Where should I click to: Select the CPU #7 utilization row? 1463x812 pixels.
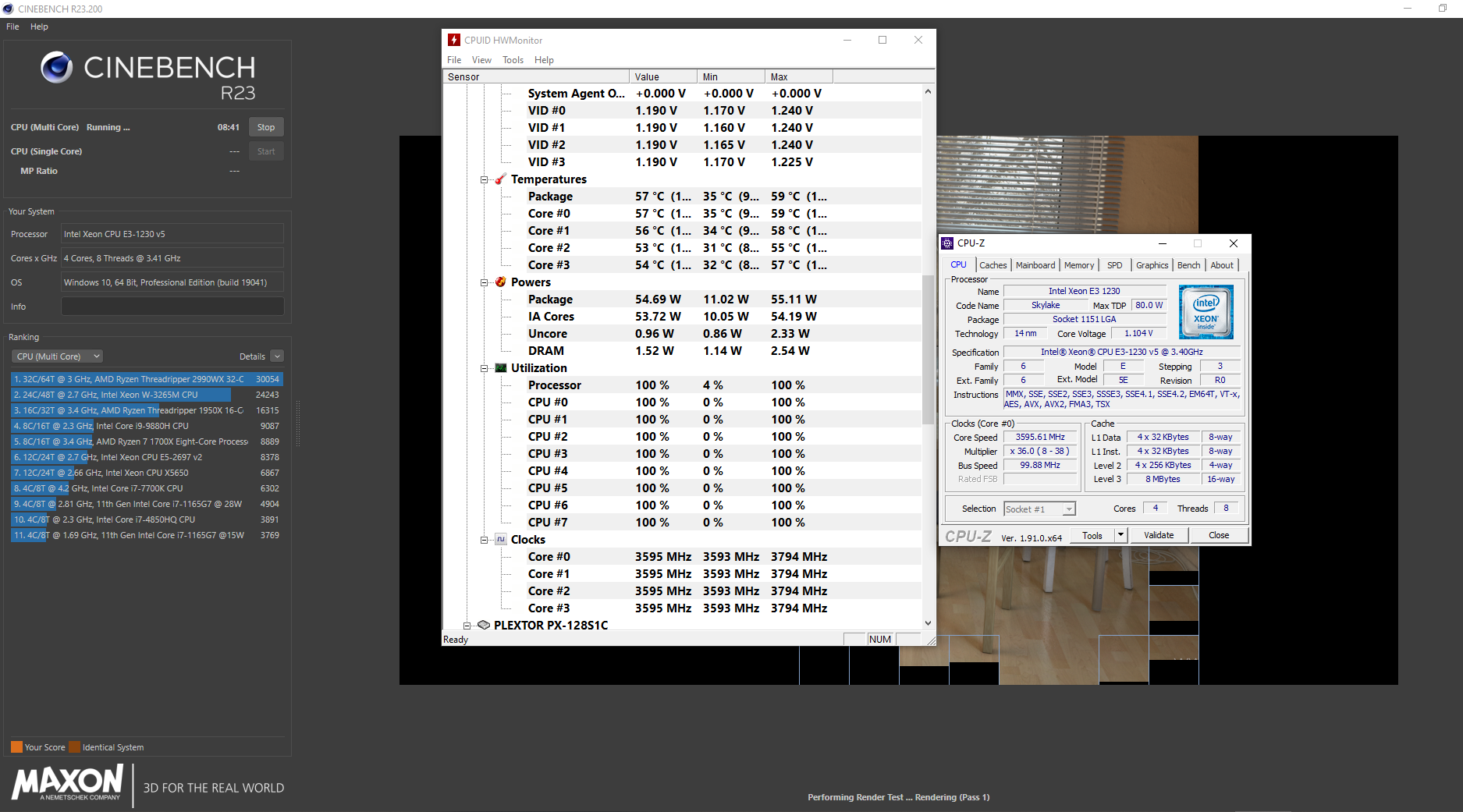tap(683, 523)
